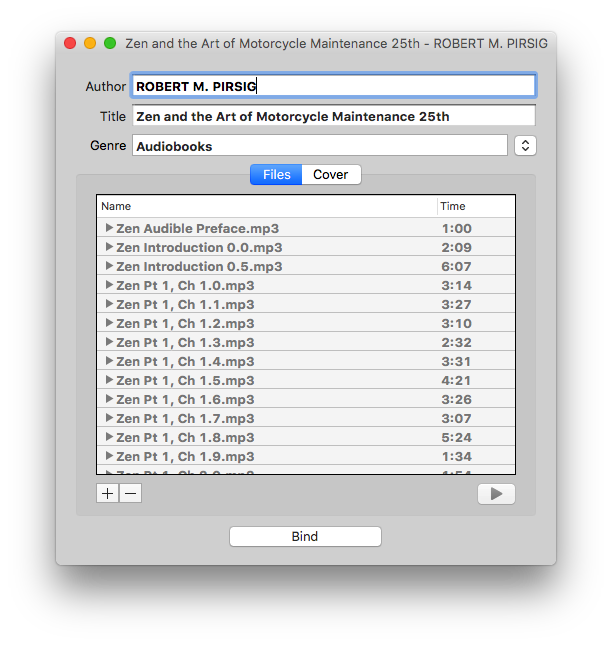Click the 6:07 time value
This screenshot has width=612, height=645.
[457, 266]
